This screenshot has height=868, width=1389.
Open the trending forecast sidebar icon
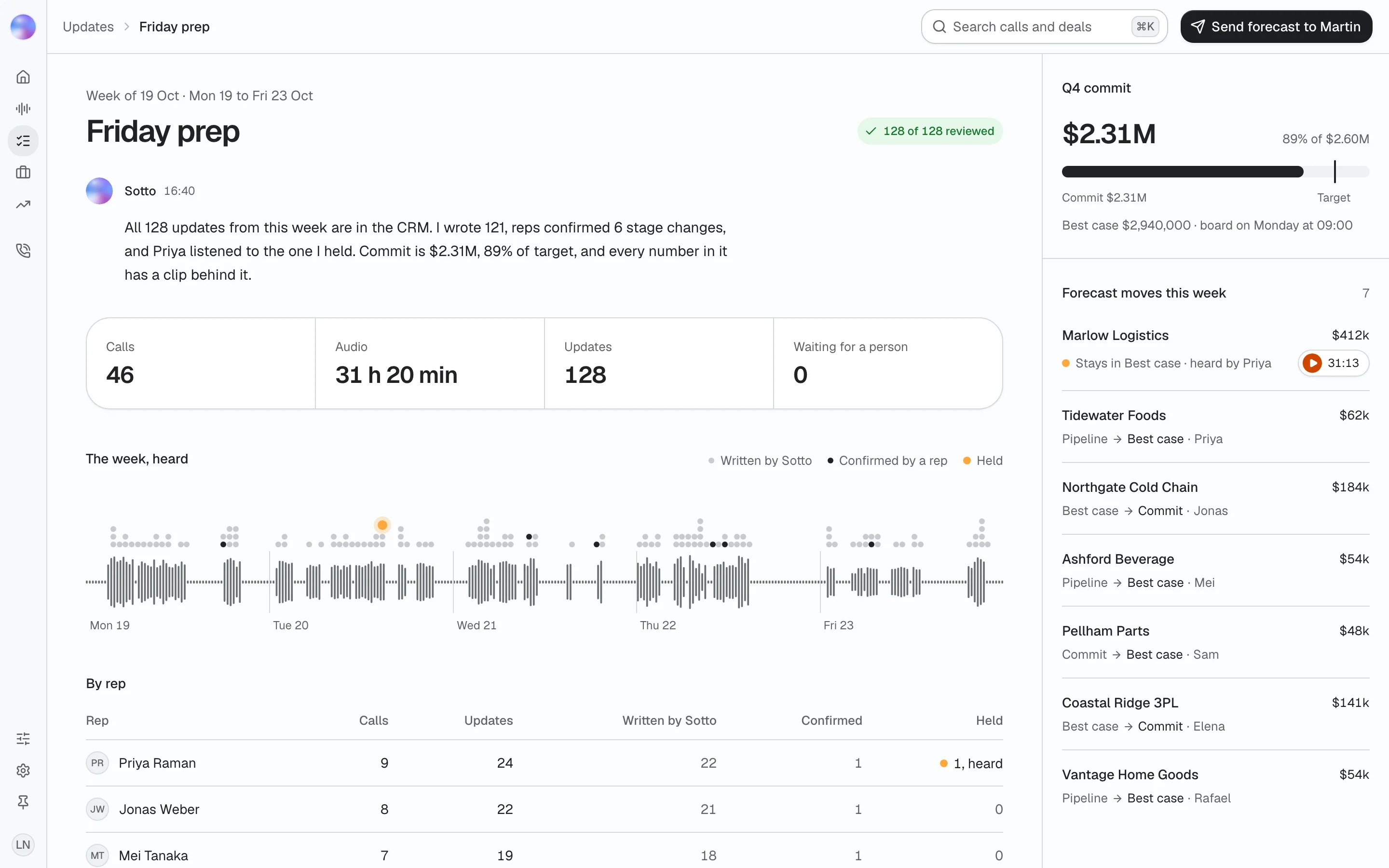tap(23, 204)
